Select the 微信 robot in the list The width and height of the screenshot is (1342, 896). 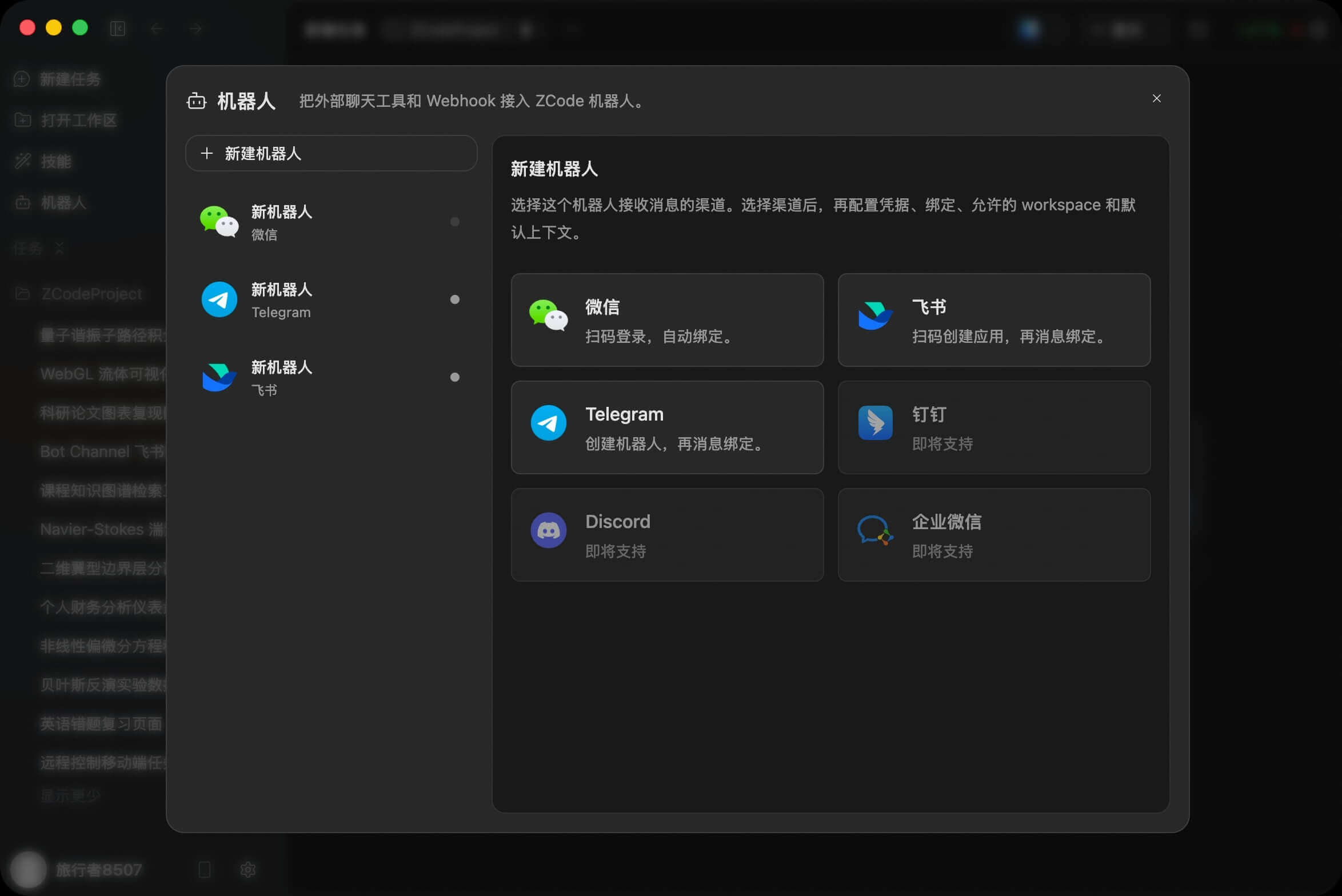pyautogui.click(x=331, y=222)
